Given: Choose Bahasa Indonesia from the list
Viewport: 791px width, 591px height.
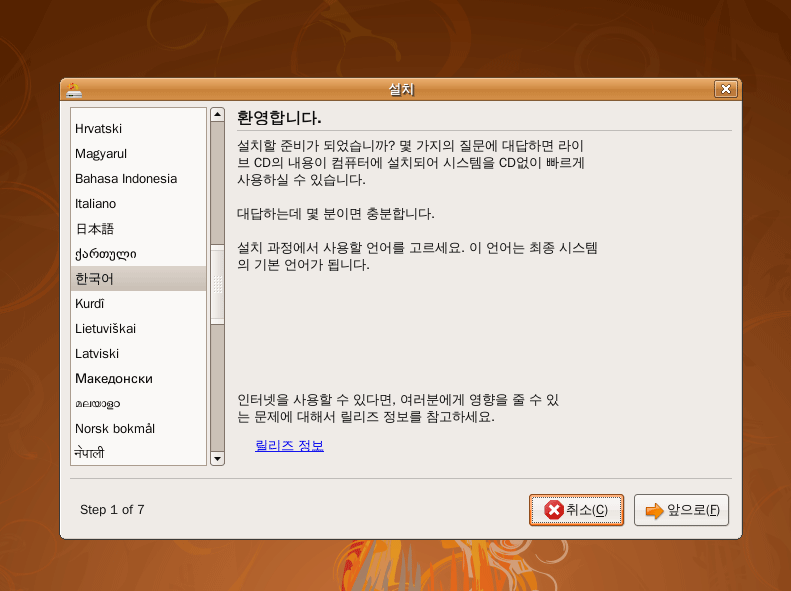Looking at the screenshot, I should coord(138,179).
